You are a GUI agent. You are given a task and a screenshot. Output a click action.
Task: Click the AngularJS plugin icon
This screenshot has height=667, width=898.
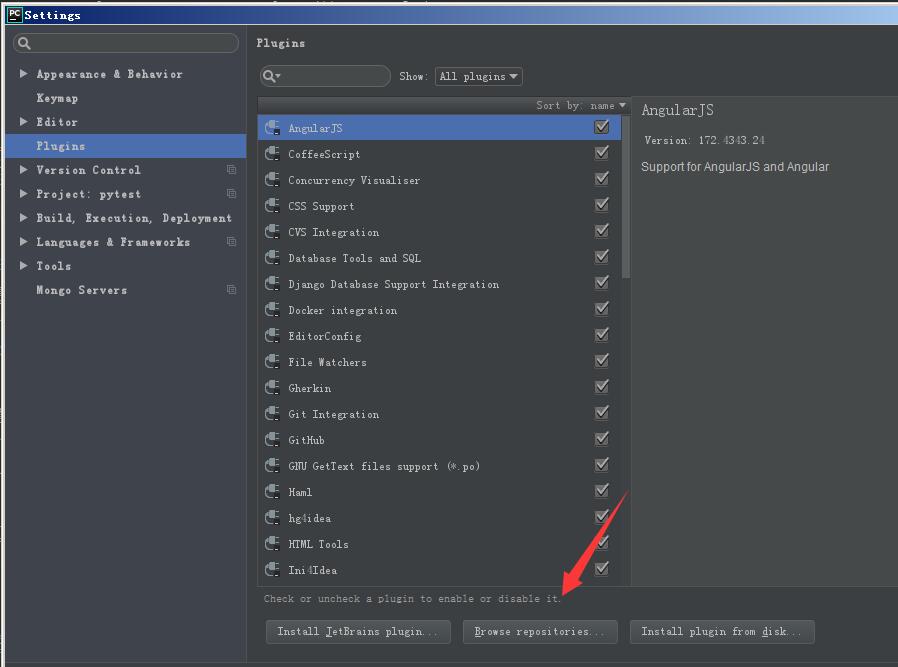[272, 128]
